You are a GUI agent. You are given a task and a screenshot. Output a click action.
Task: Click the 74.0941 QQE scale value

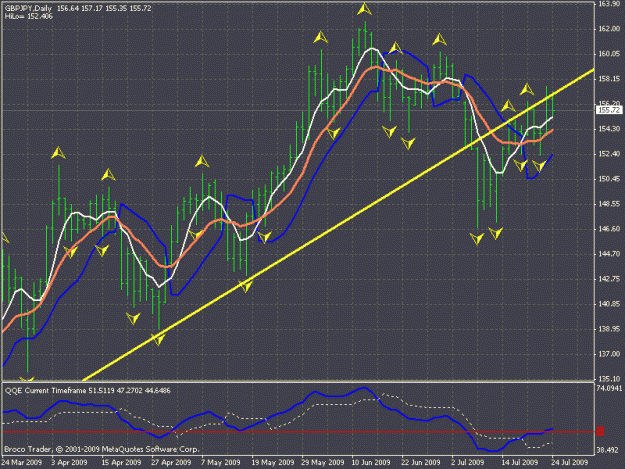(x=609, y=388)
